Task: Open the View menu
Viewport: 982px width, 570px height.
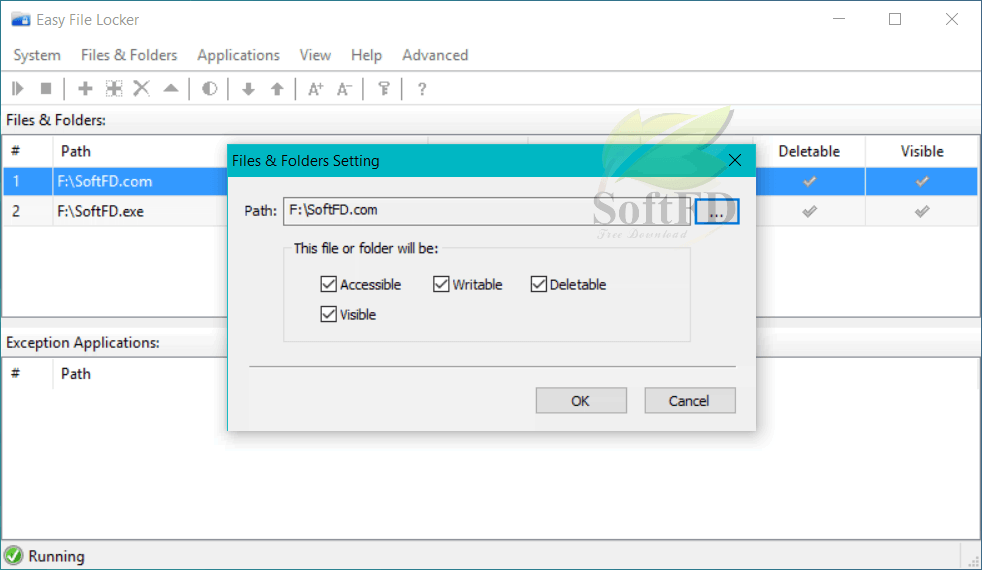Action: (x=315, y=55)
